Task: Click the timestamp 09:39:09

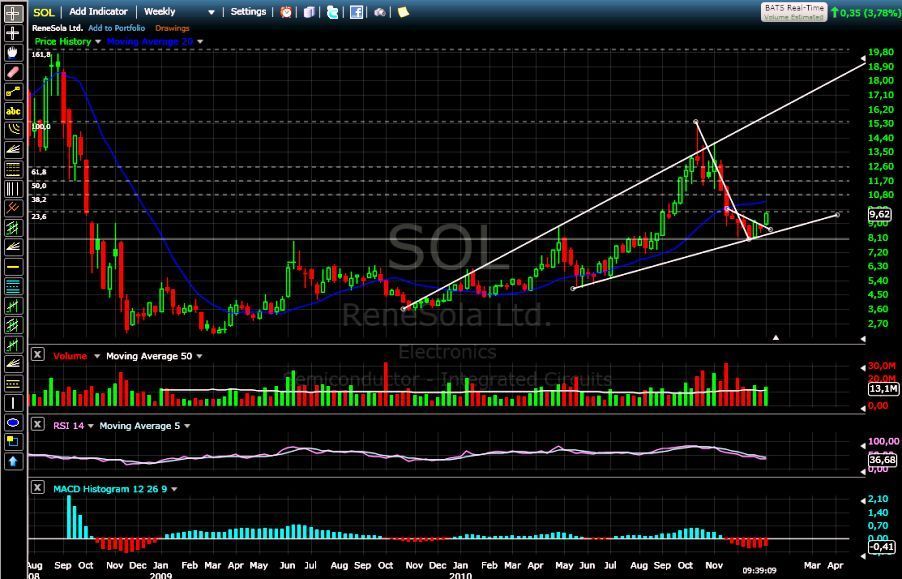Action: point(760,570)
